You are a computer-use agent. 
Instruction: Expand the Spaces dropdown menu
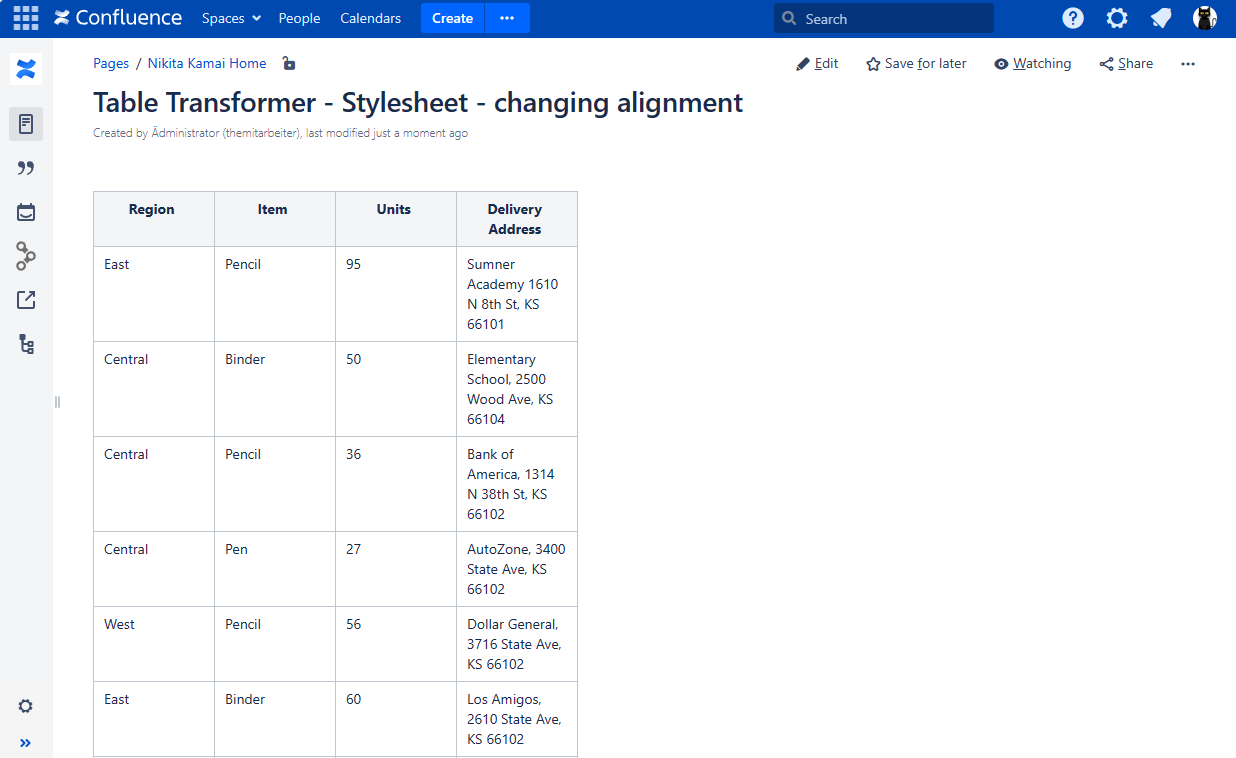(231, 18)
